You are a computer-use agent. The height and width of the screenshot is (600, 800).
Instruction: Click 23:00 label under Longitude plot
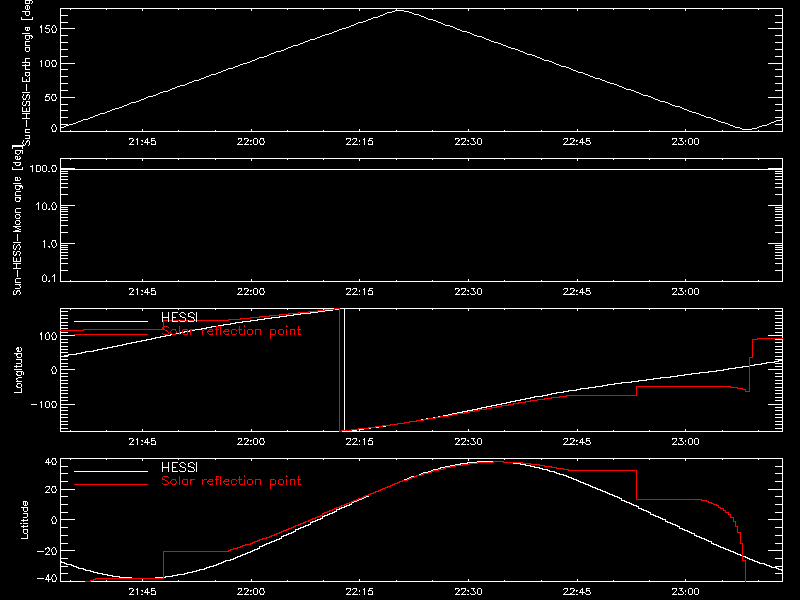[686, 441]
